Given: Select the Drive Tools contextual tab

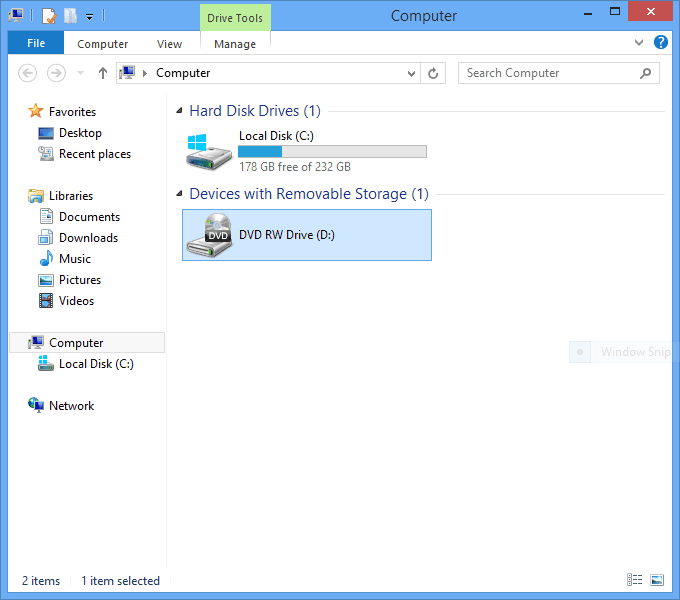Looking at the screenshot, I should pyautogui.click(x=235, y=18).
